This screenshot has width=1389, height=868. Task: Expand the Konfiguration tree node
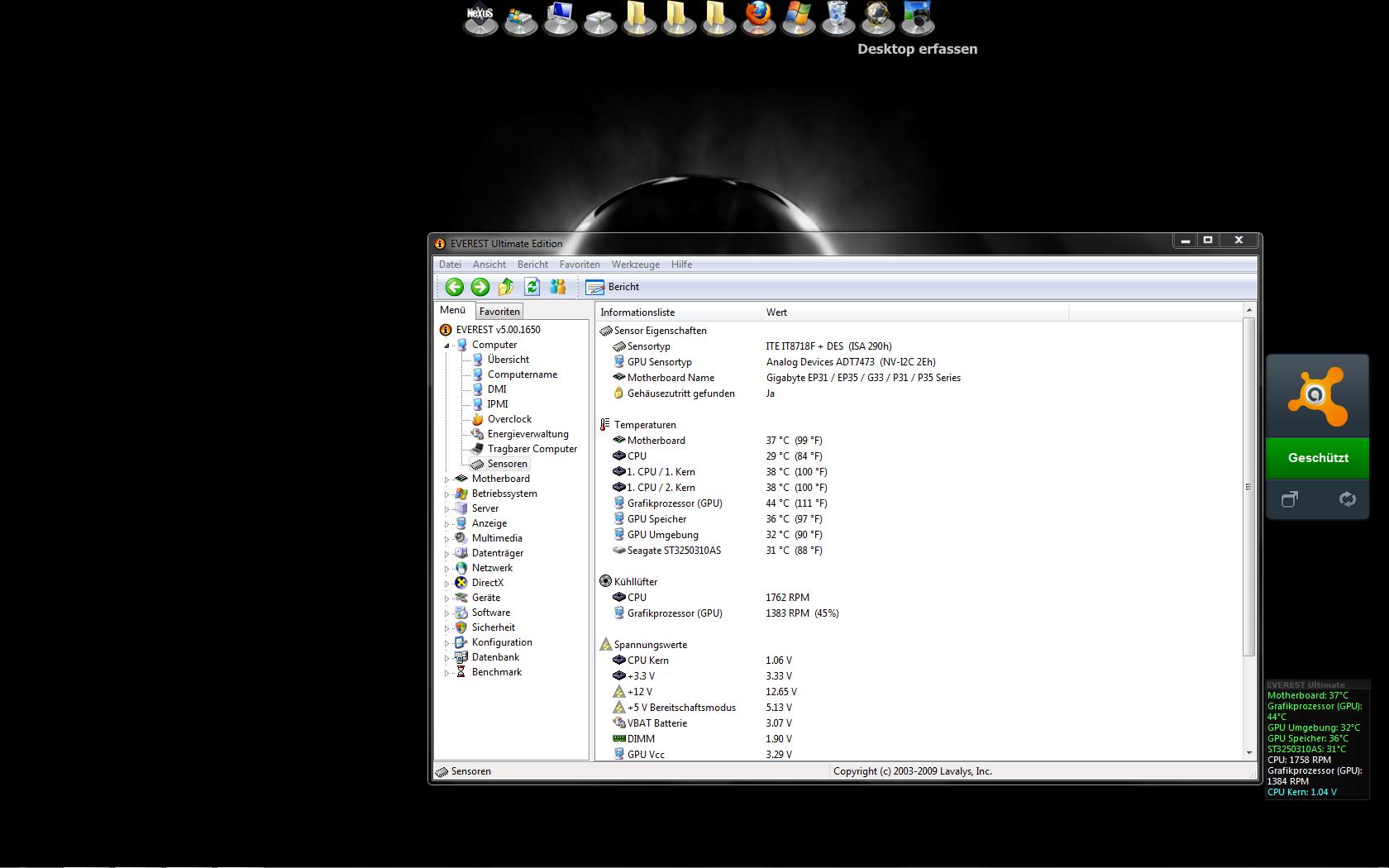(x=447, y=643)
